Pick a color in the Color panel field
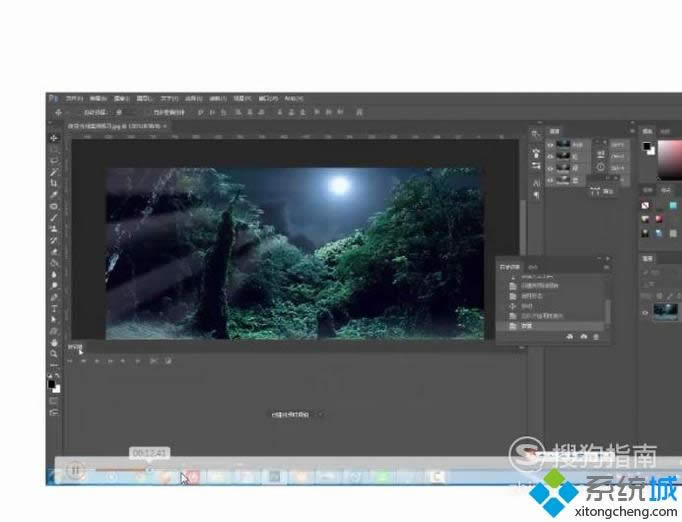The image size is (682, 522). tap(670, 160)
